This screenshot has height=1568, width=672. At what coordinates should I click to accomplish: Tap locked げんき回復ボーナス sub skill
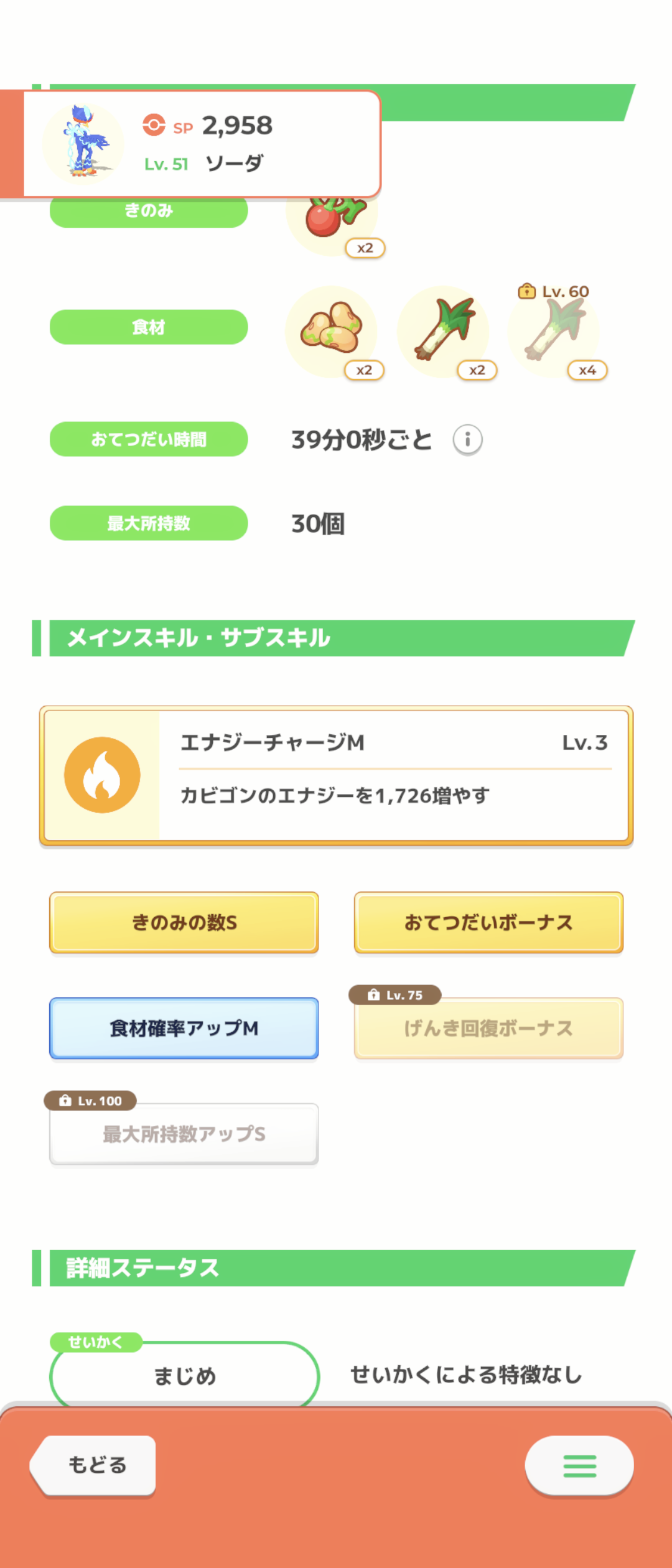click(x=488, y=1028)
